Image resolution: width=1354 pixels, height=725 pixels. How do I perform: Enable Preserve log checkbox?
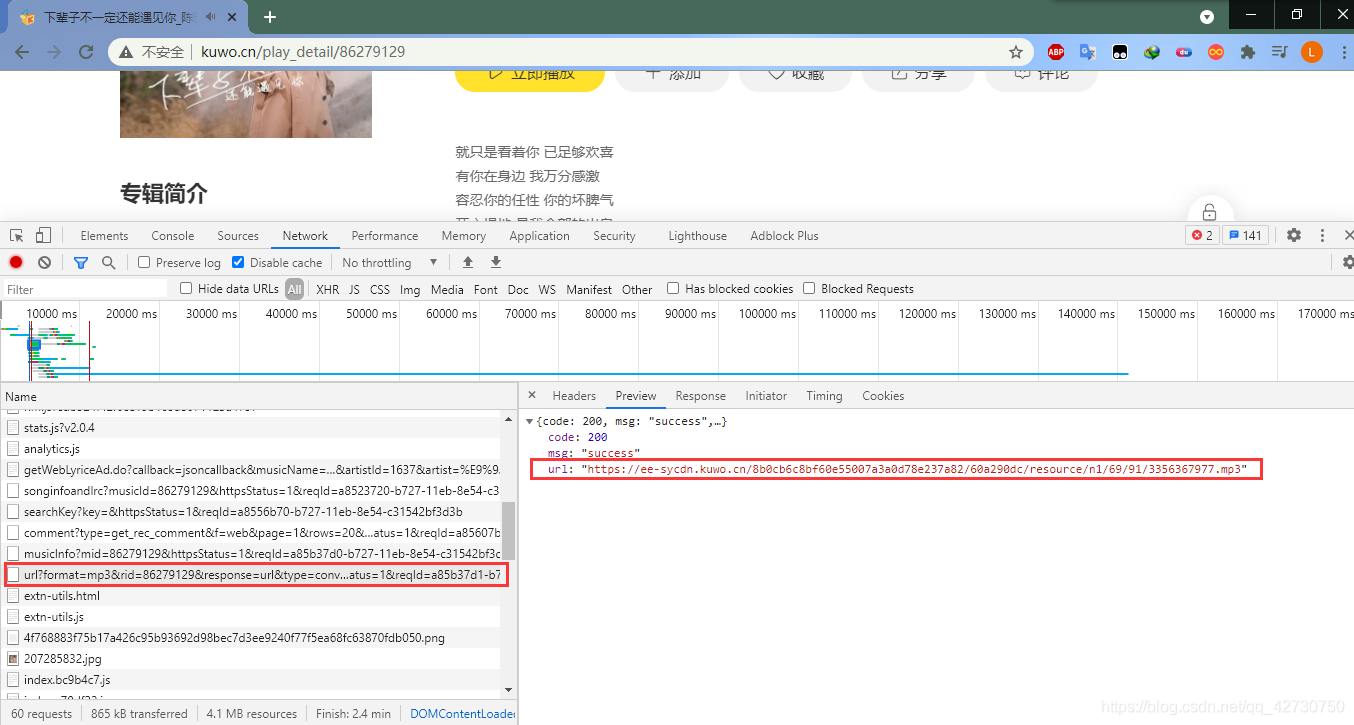point(144,262)
